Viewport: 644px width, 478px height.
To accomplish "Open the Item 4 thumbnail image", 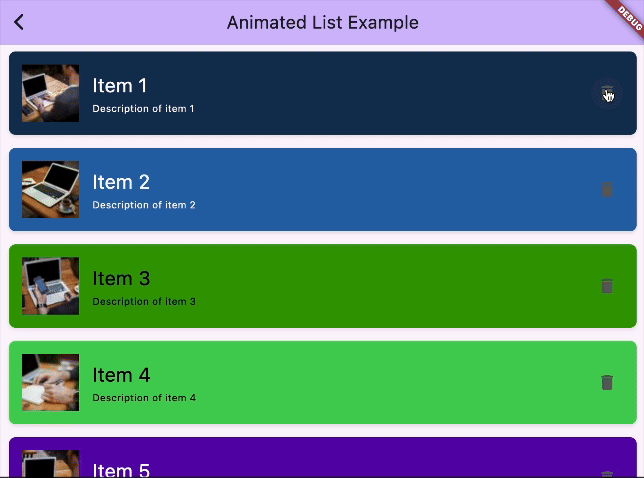I will (50, 382).
